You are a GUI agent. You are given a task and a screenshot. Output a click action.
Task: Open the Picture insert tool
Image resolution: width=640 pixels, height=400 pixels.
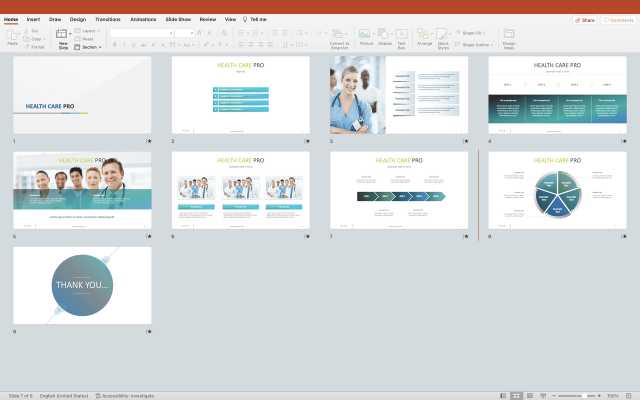pos(366,35)
